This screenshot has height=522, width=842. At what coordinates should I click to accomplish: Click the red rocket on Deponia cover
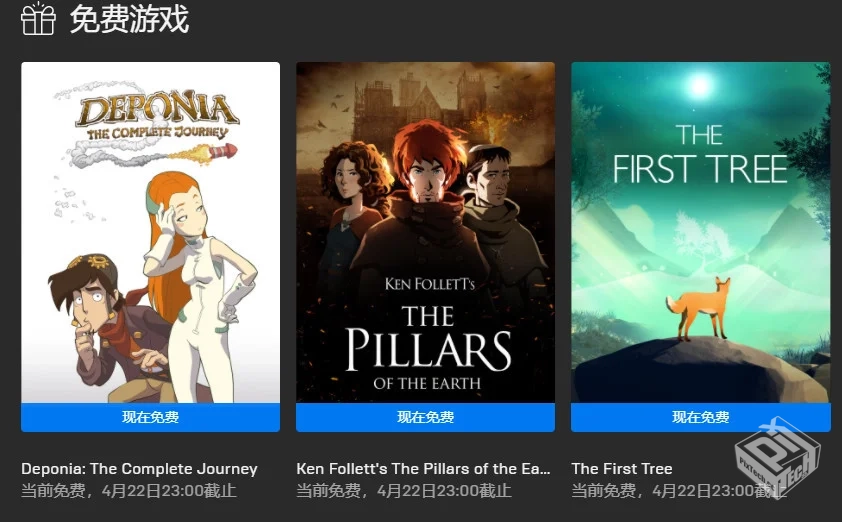[223, 152]
